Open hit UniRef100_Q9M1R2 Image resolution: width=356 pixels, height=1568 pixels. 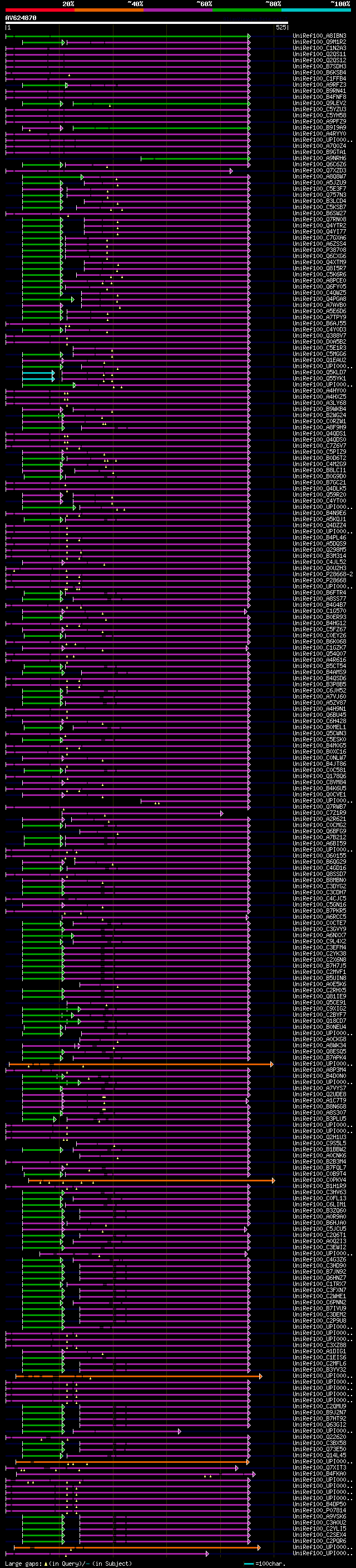click(319, 42)
